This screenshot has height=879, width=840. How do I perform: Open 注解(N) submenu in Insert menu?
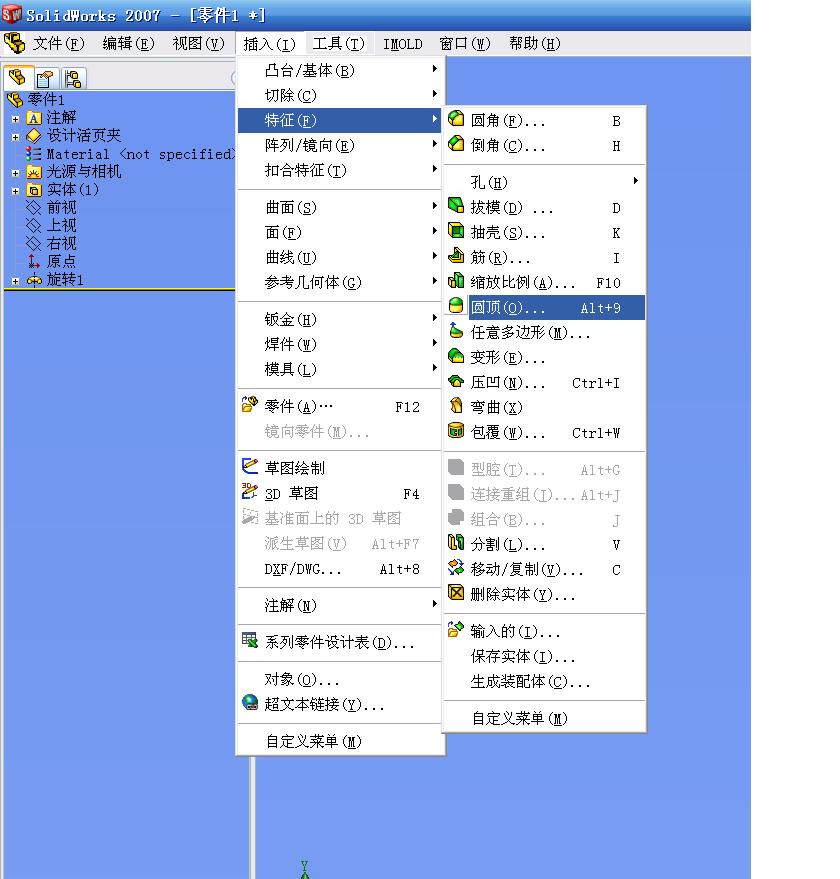tap(340, 605)
